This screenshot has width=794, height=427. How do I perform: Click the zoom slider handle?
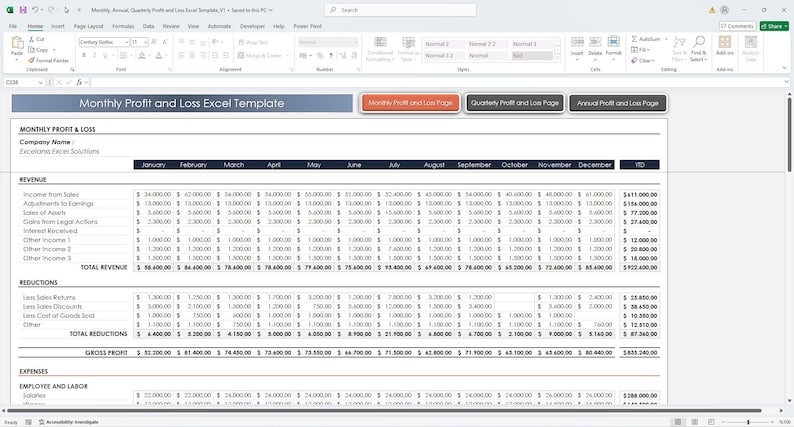tap(748, 422)
